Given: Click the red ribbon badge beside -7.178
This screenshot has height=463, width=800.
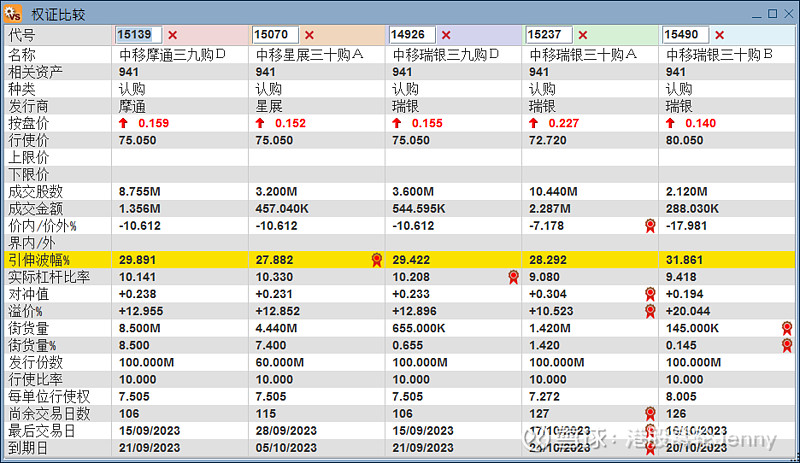Looking at the screenshot, I should pos(650,226).
